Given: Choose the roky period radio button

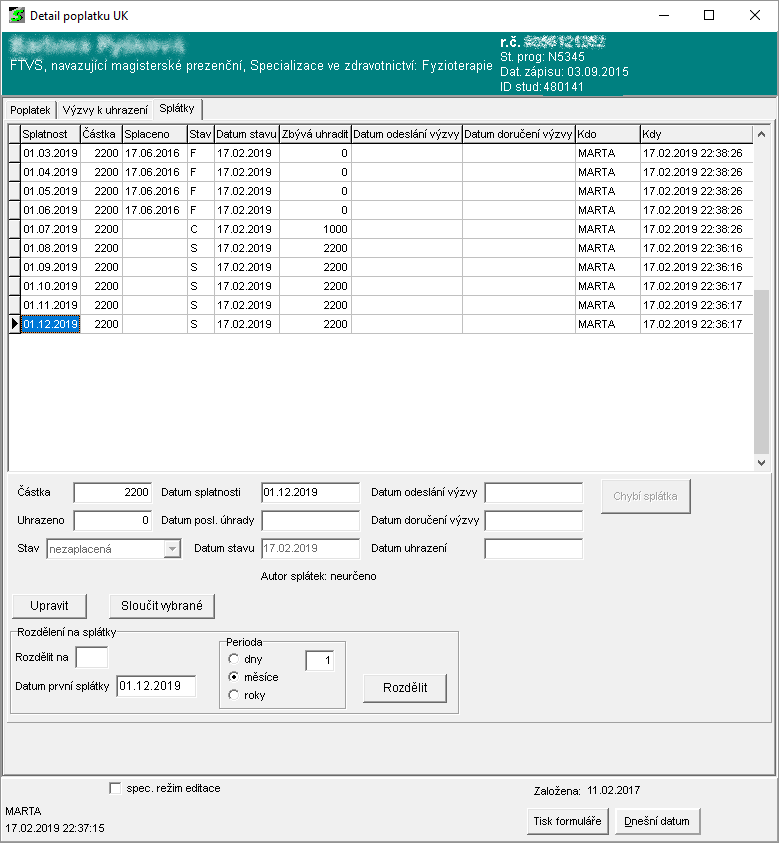Looking at the screenshot, I should click(234, 695).
